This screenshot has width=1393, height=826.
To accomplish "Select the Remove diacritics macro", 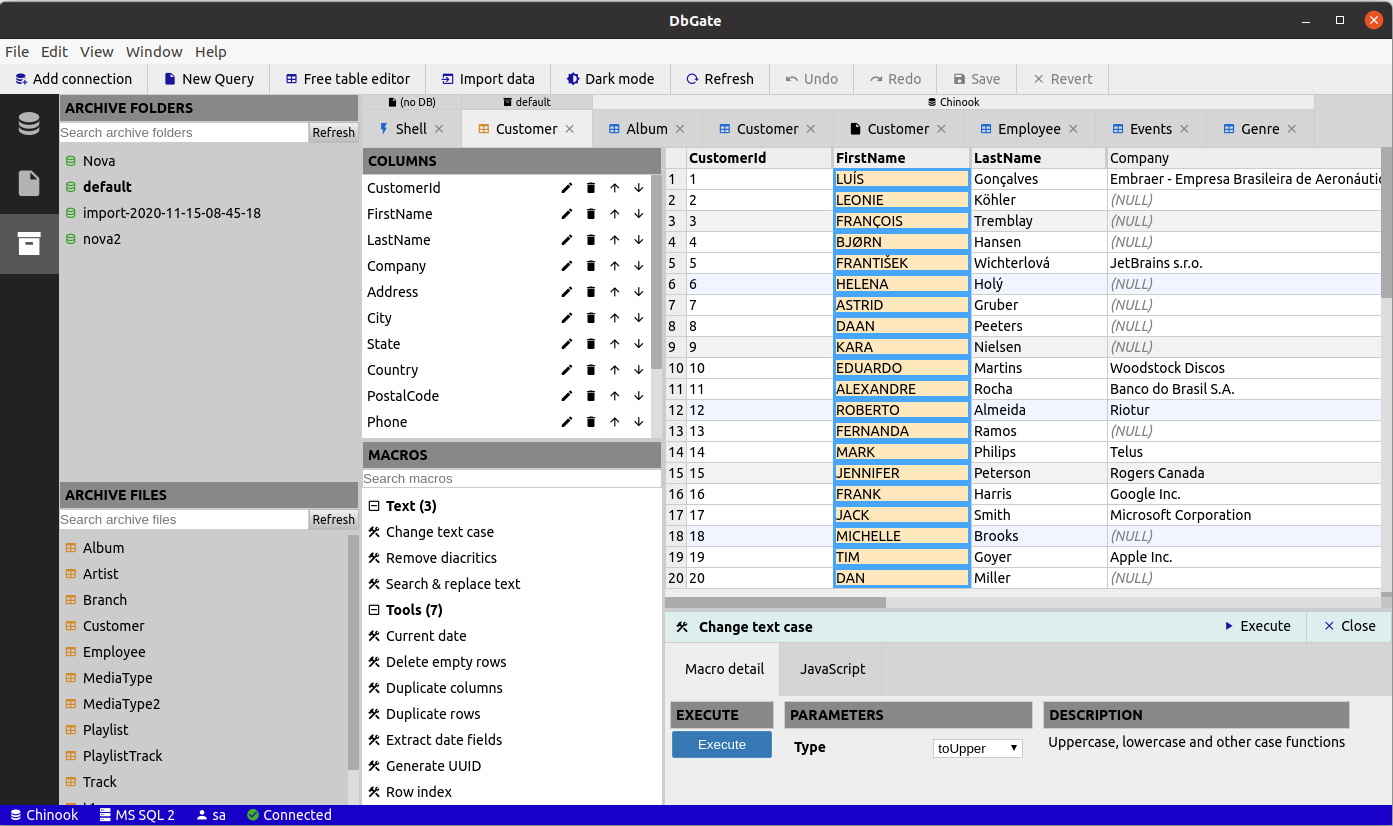I will (441, 558).
